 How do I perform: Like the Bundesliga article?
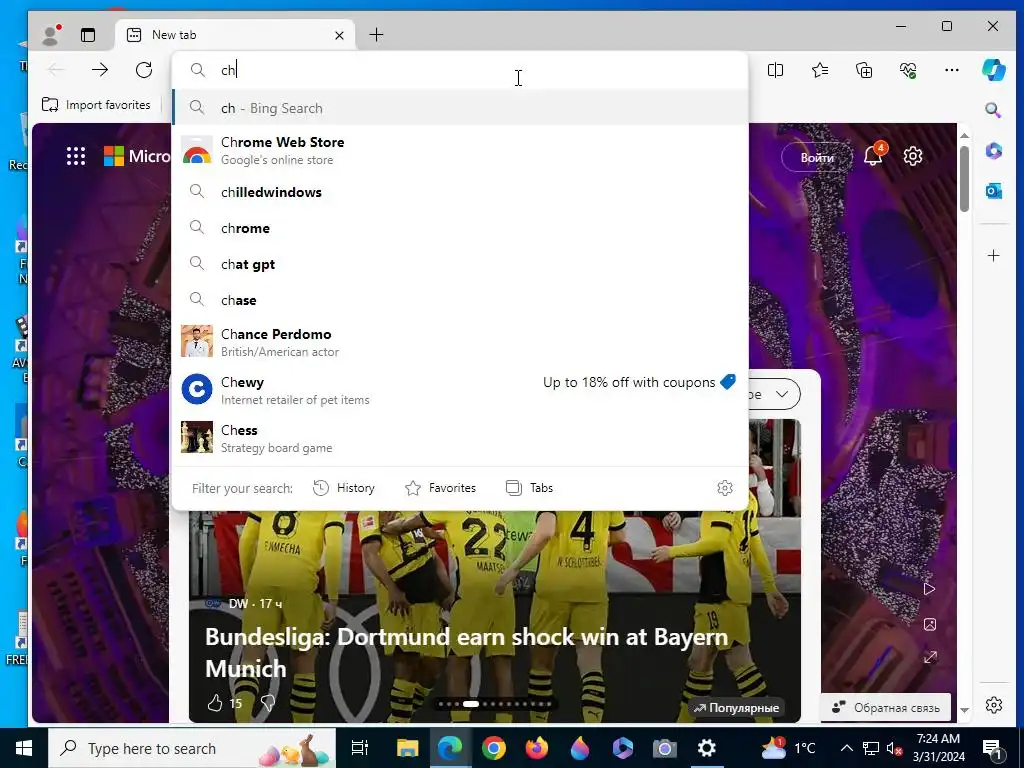click(215, 703)
